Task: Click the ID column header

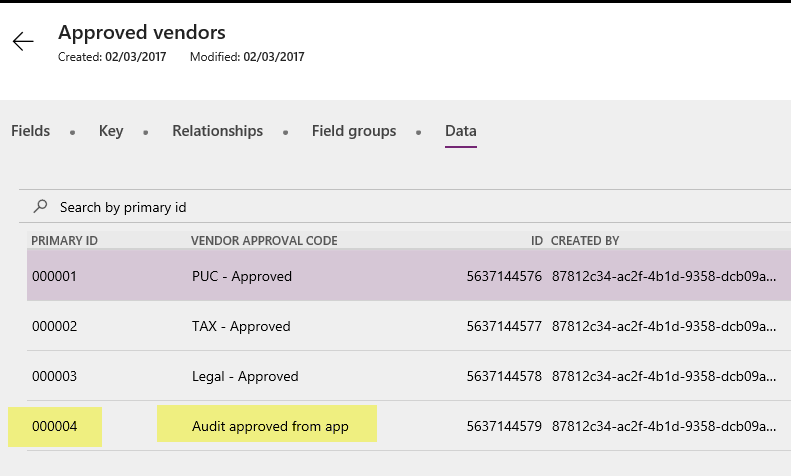Action: tap(536, 241)
